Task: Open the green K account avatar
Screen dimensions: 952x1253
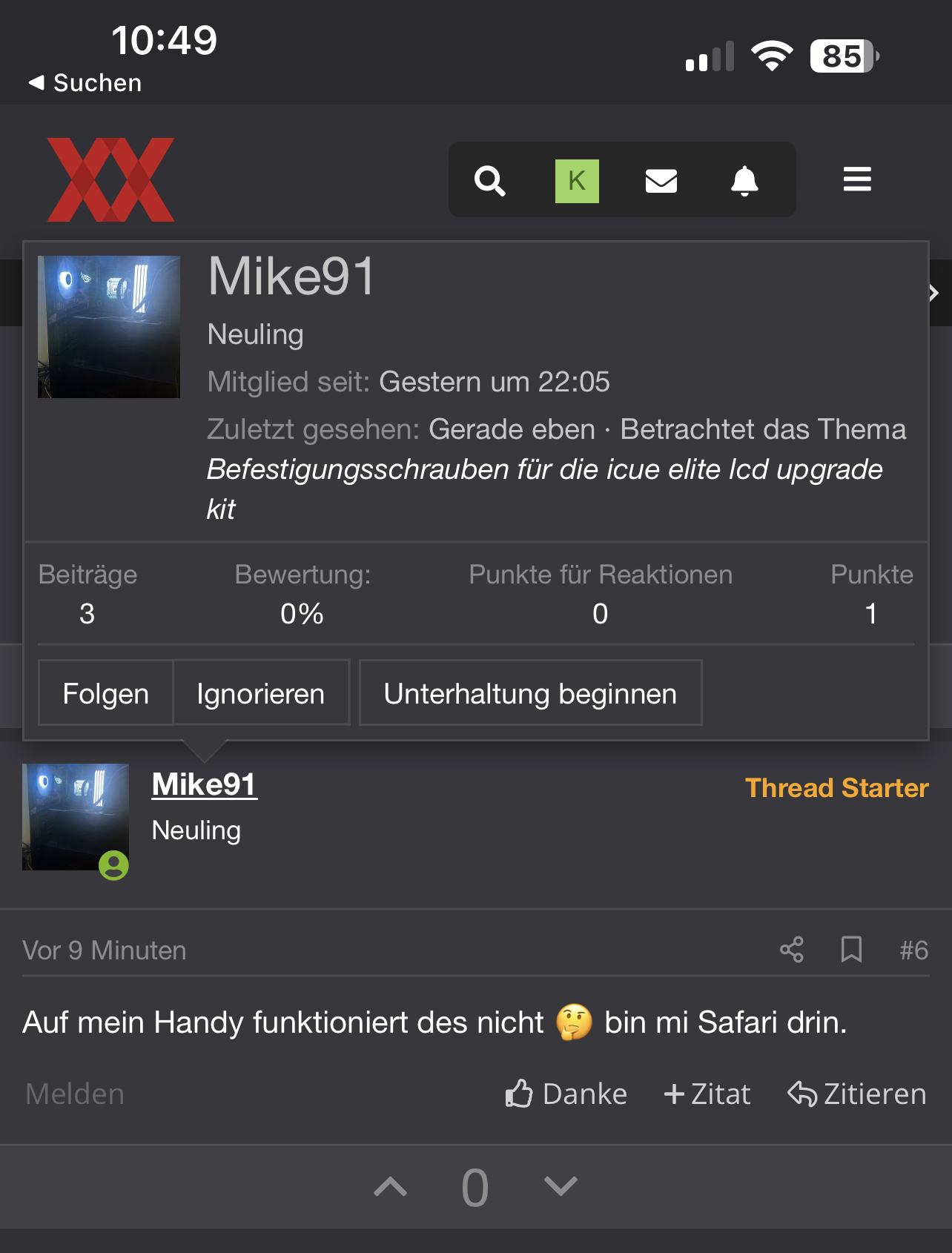Action: tap(577, 181)
